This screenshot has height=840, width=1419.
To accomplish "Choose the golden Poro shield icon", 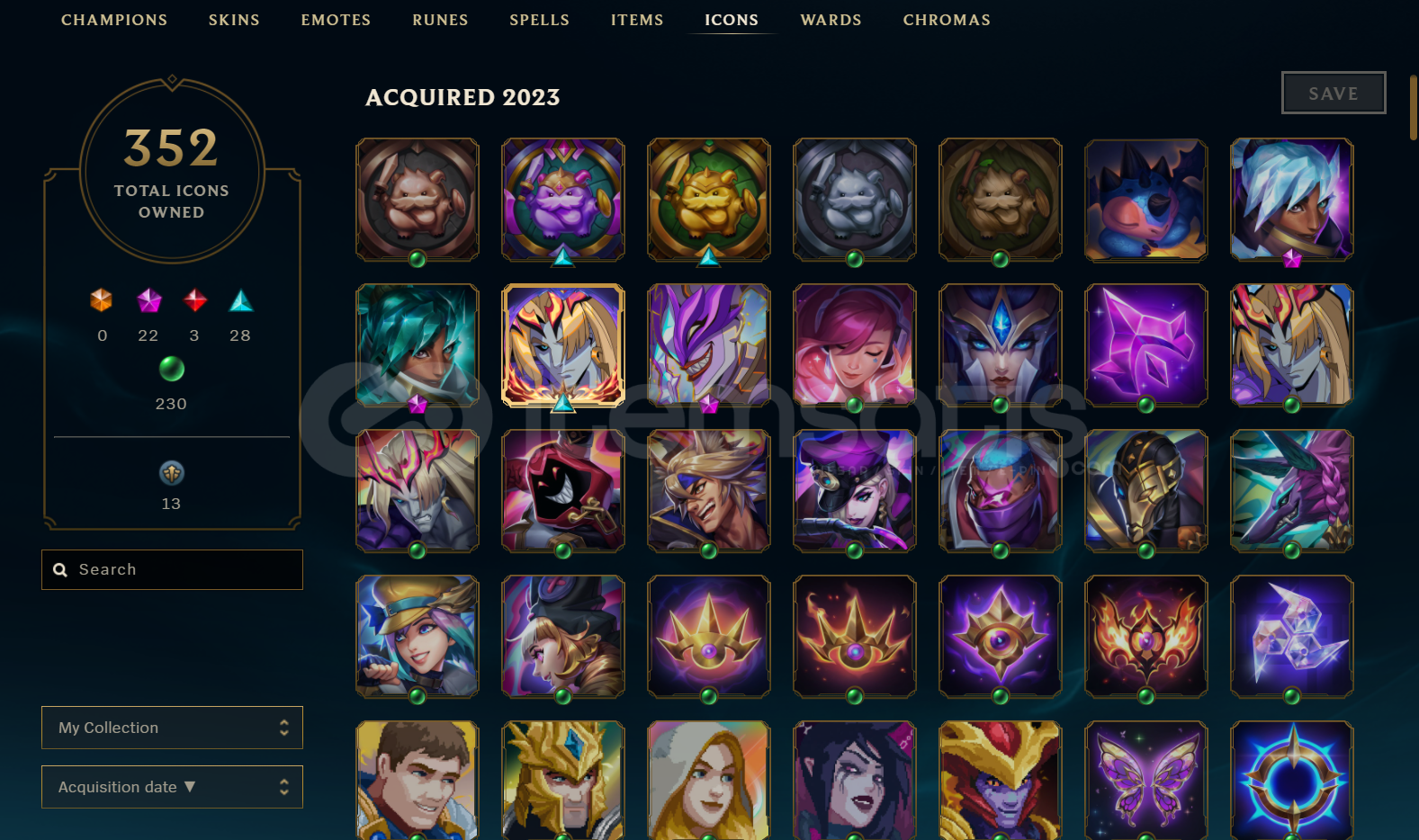I will click(709, 200).
